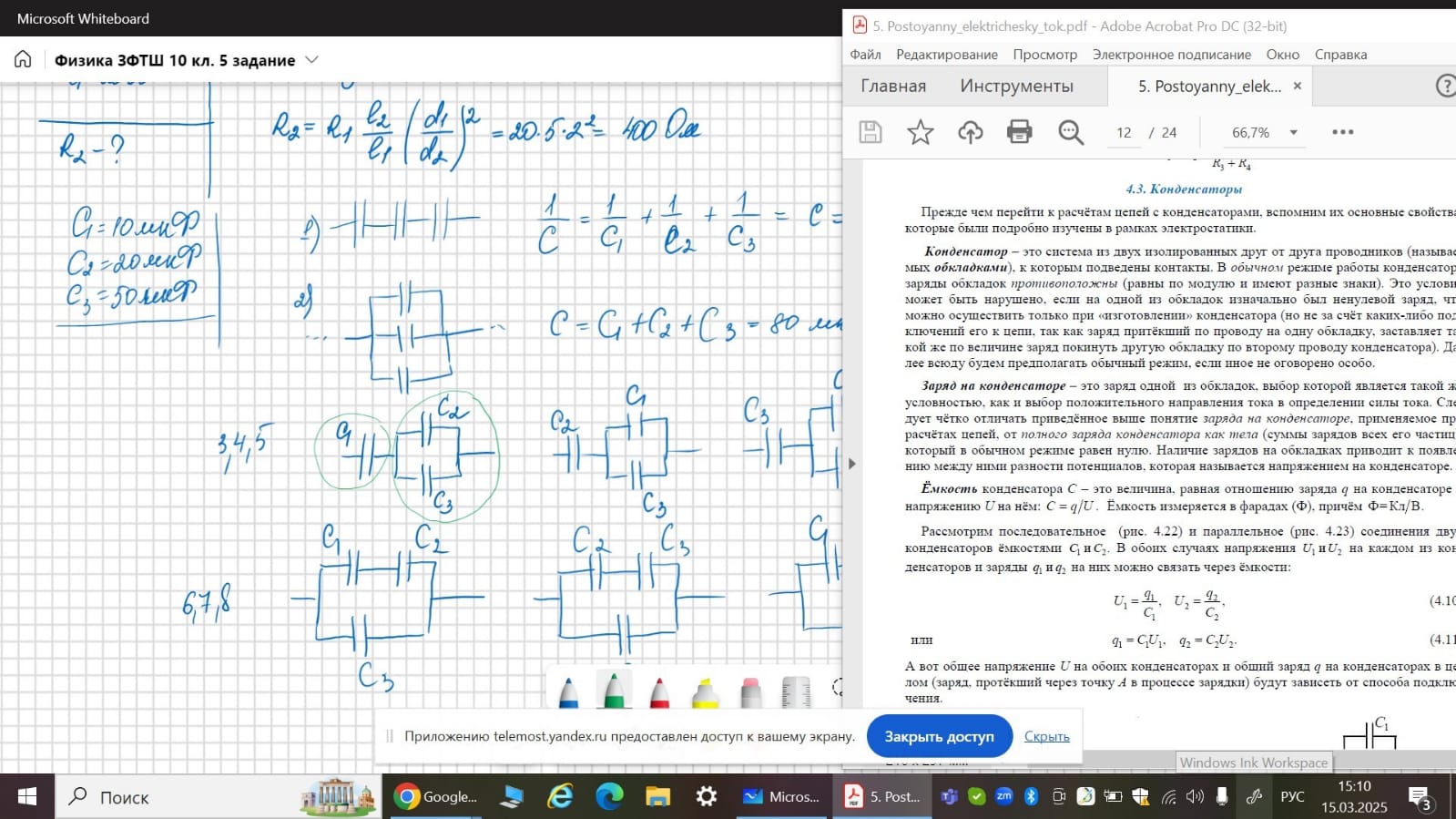The image size is (1456, 819).
Task: Select the blue pen tool
Action: (568, 692)
